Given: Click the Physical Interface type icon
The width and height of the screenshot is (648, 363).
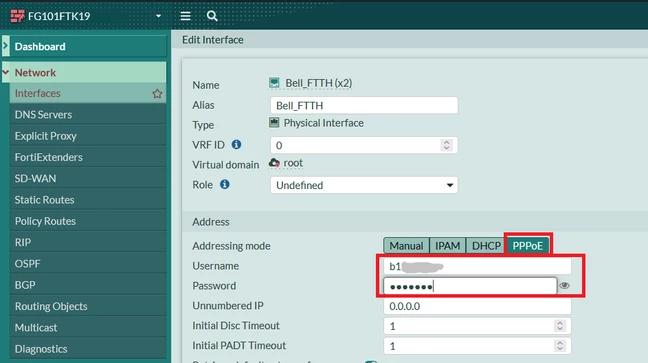Looking at the screenshot, I should tap(274, 122).
